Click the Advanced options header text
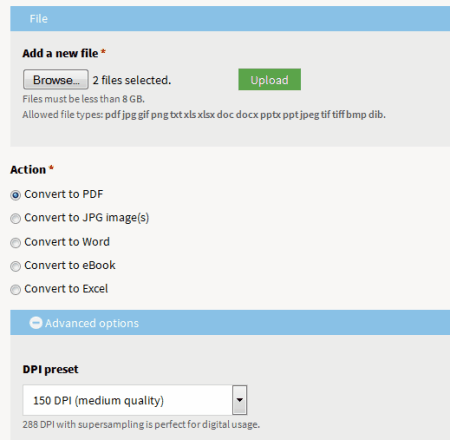 point(92,323)
